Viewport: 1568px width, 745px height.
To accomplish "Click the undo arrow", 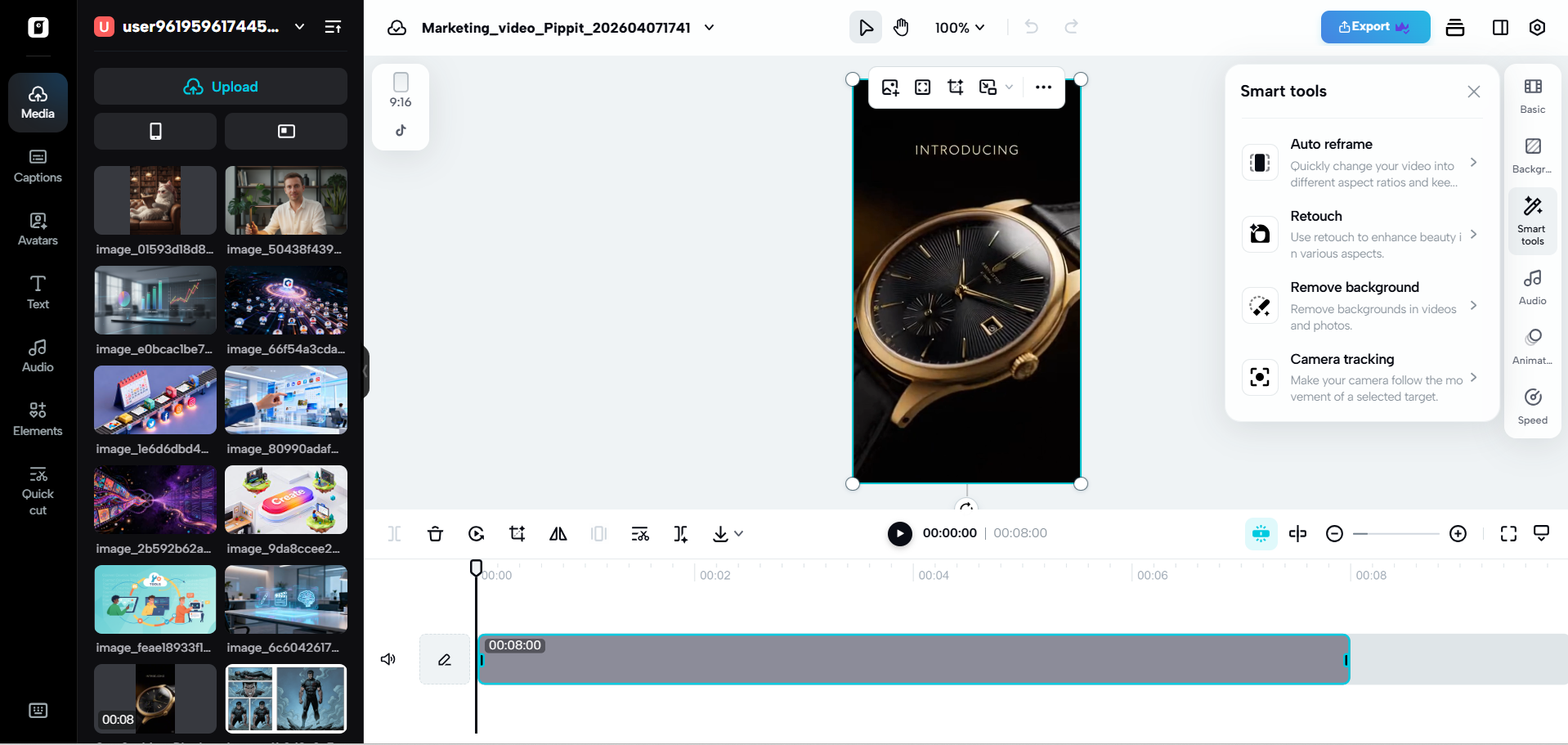I will pos(1032,27).
